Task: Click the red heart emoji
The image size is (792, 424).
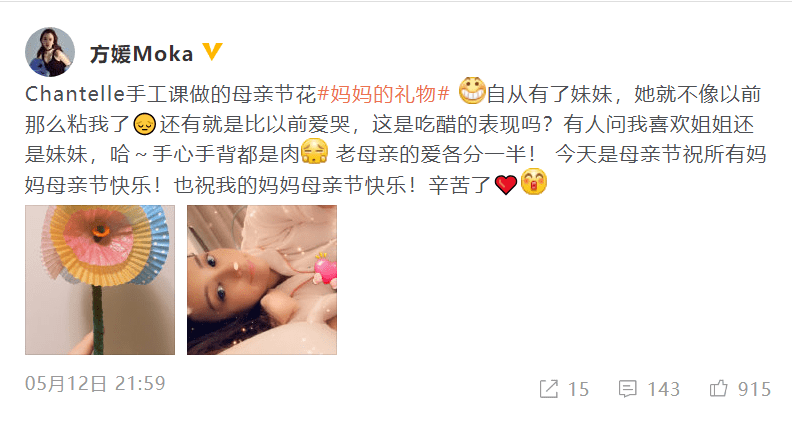Action: [506, 184]
